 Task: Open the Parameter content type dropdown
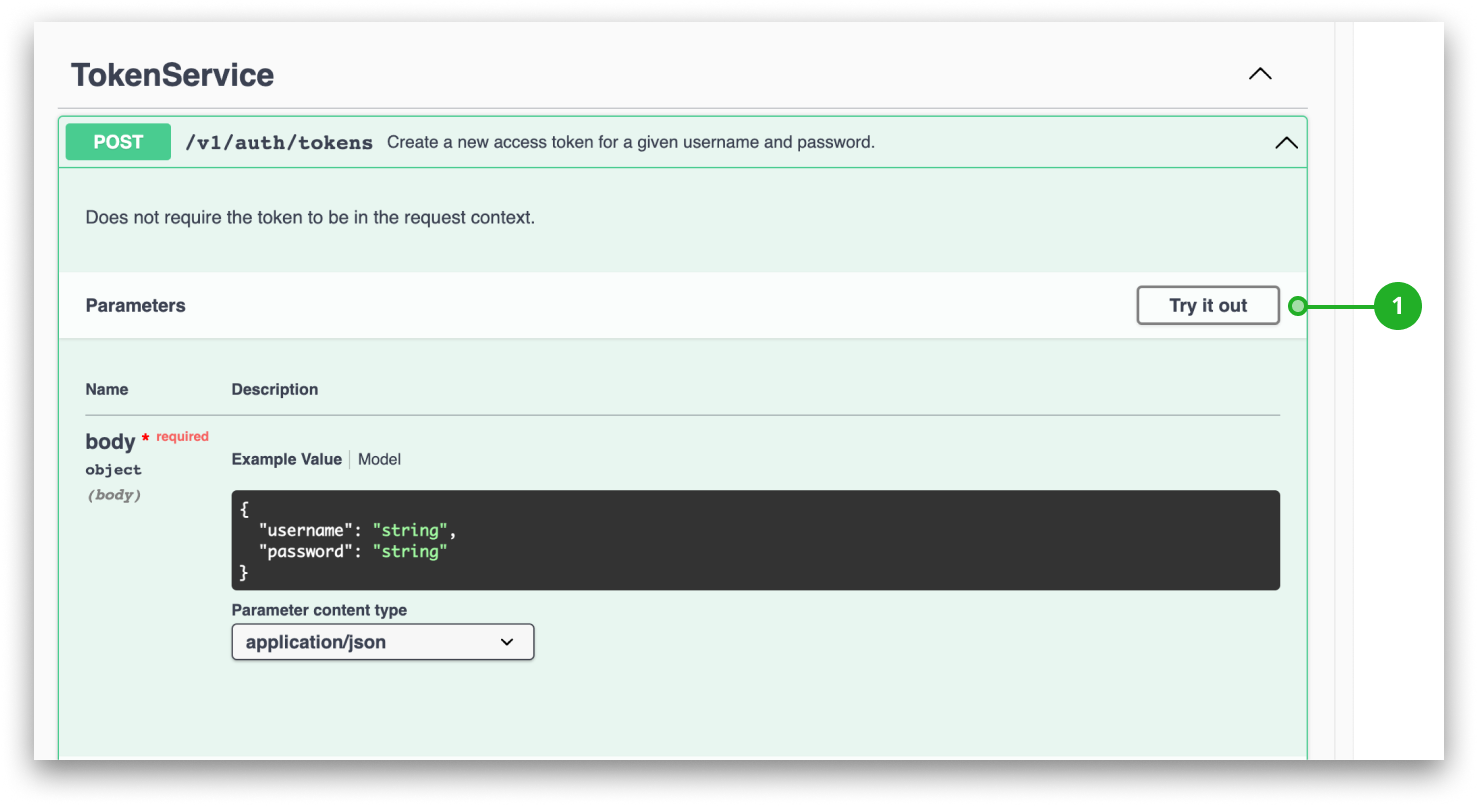[x=382, y=641]
